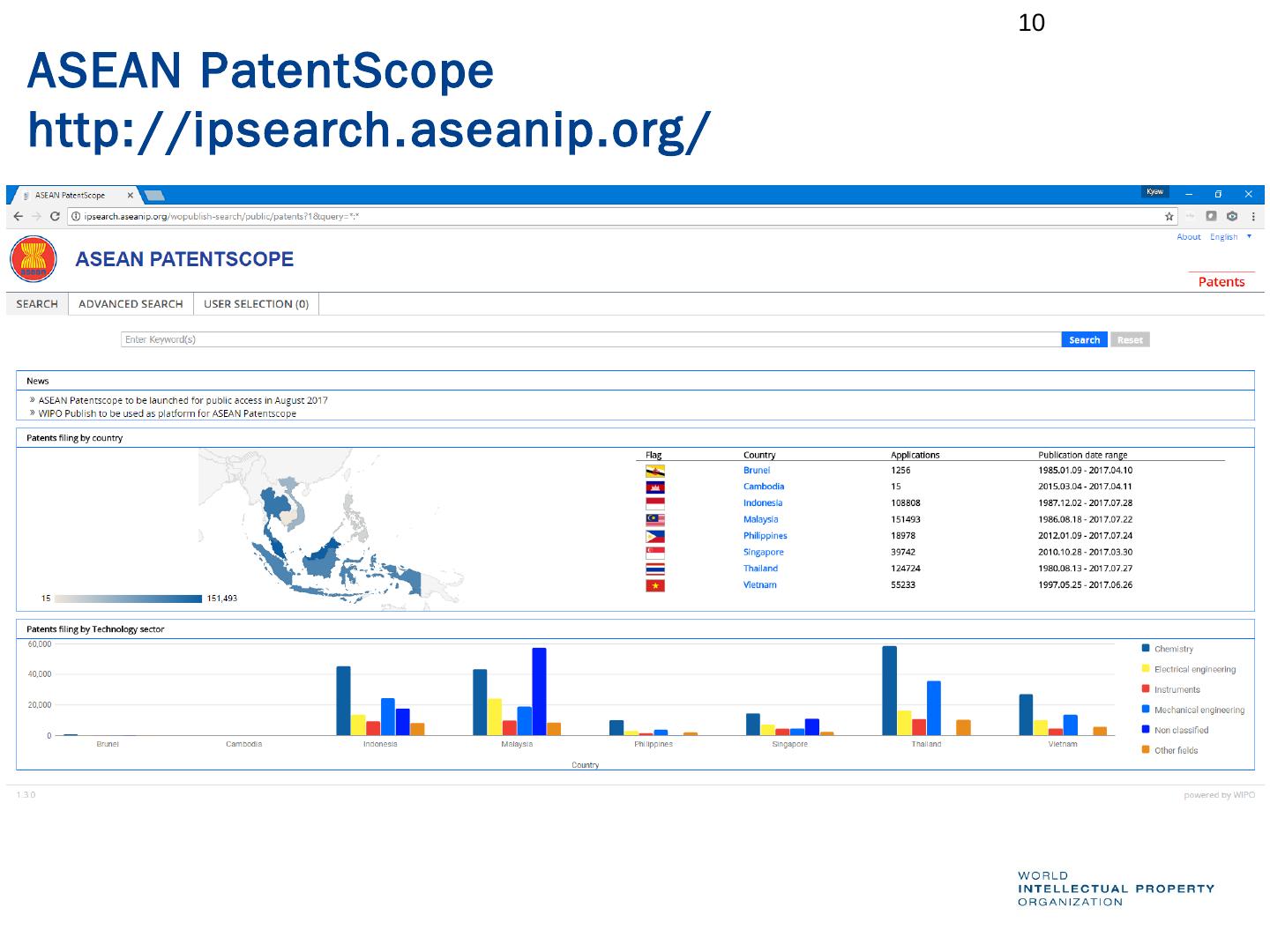The height and width of the screenshot is (952, 1270).
Task: Click the Singapore flag icon
Action: click(654, 553)
